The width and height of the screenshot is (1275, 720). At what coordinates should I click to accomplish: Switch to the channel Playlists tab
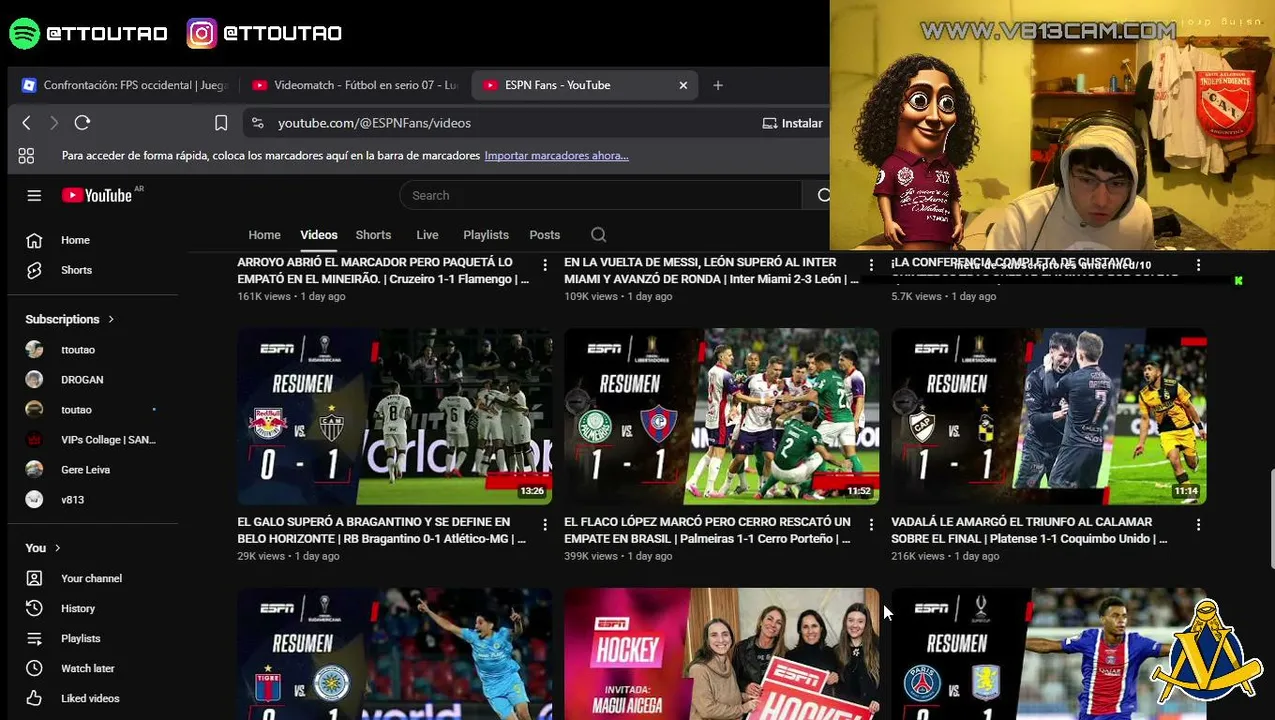[486, 235]
